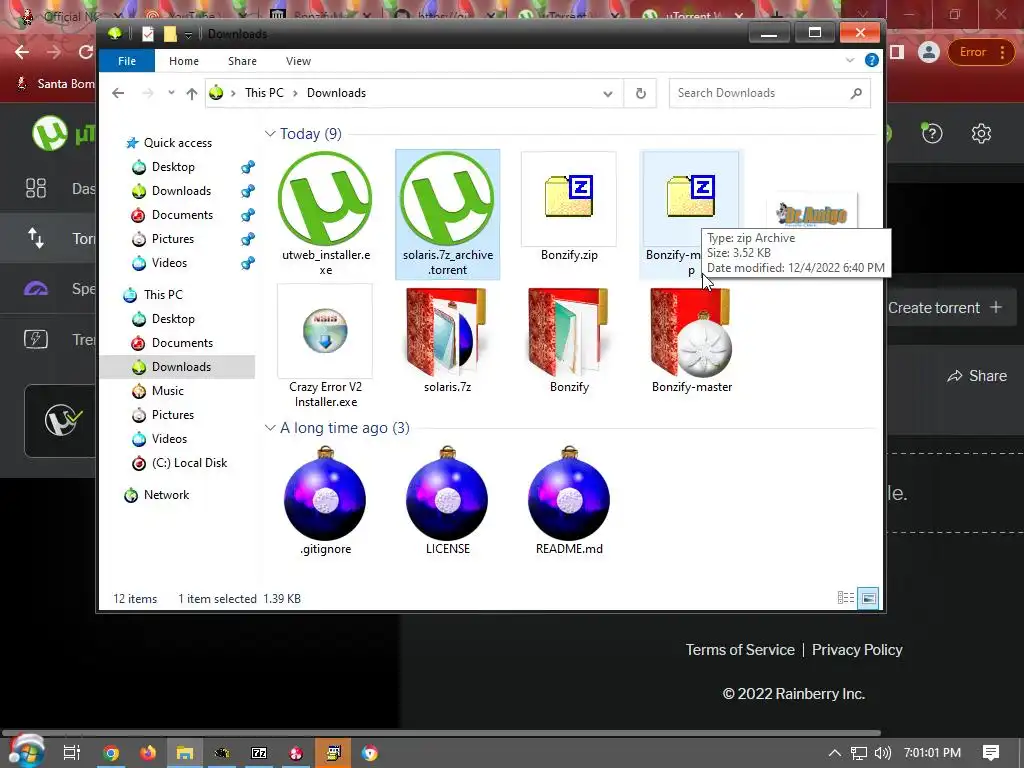Open File Explorer help icon

(x=871, y=61)
